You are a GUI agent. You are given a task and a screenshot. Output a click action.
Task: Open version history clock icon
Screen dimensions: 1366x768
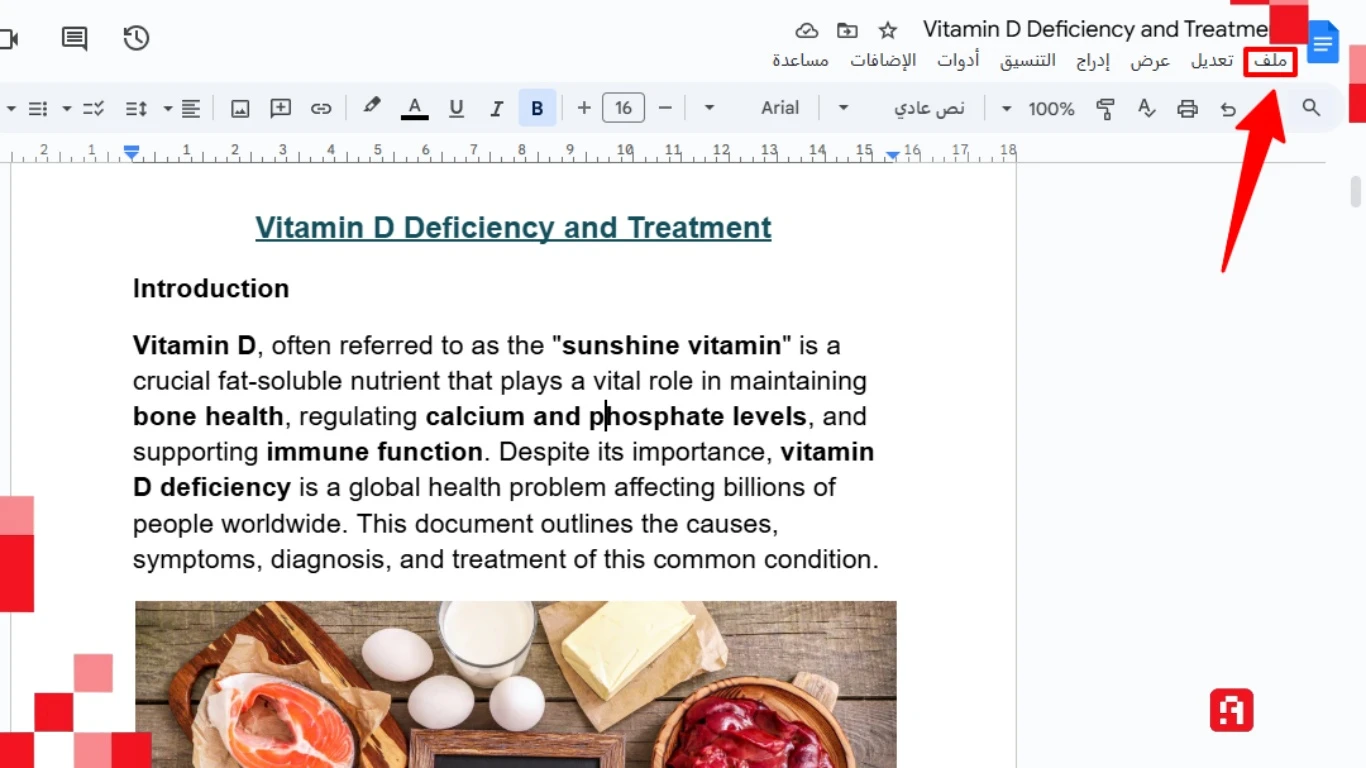pos(136,38)
